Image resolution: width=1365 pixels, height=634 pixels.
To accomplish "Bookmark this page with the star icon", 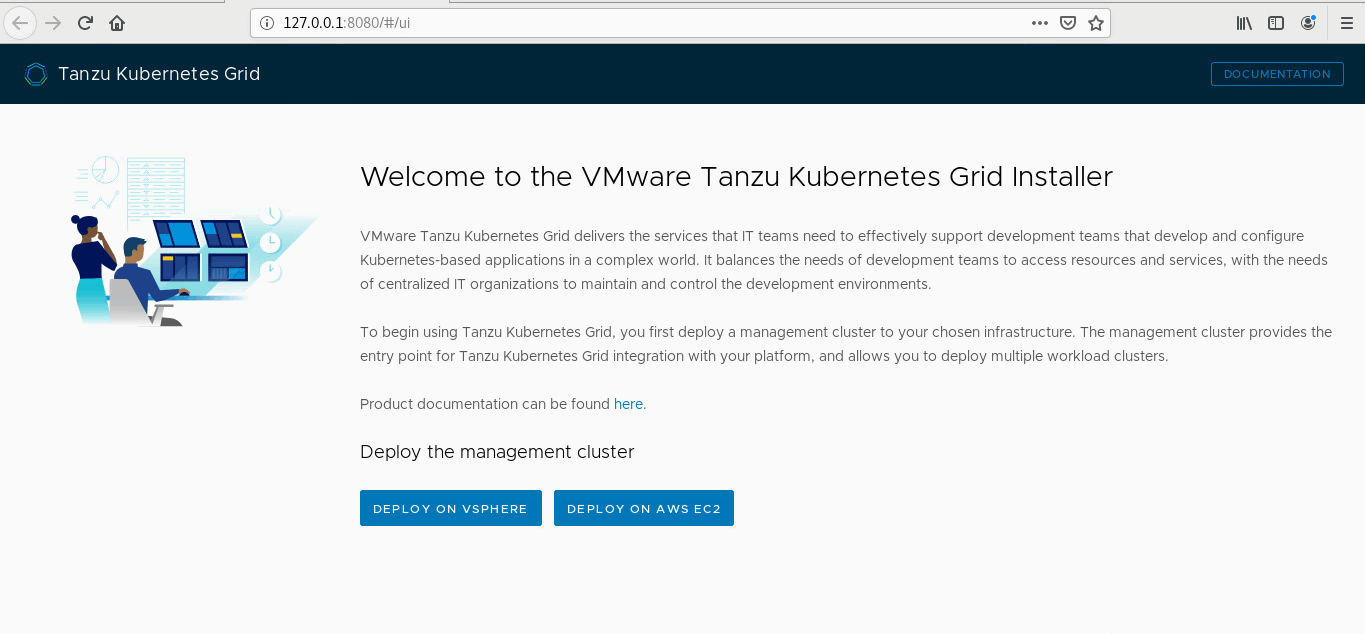I will click(1096, 23).
